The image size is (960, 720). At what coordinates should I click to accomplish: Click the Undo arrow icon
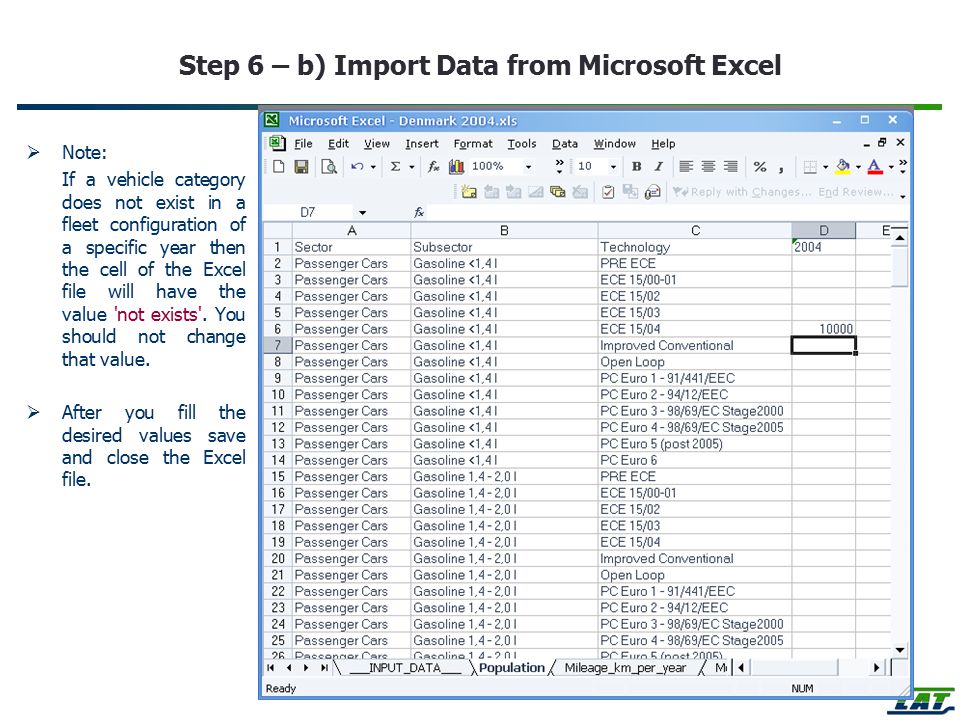coord(358,167)
